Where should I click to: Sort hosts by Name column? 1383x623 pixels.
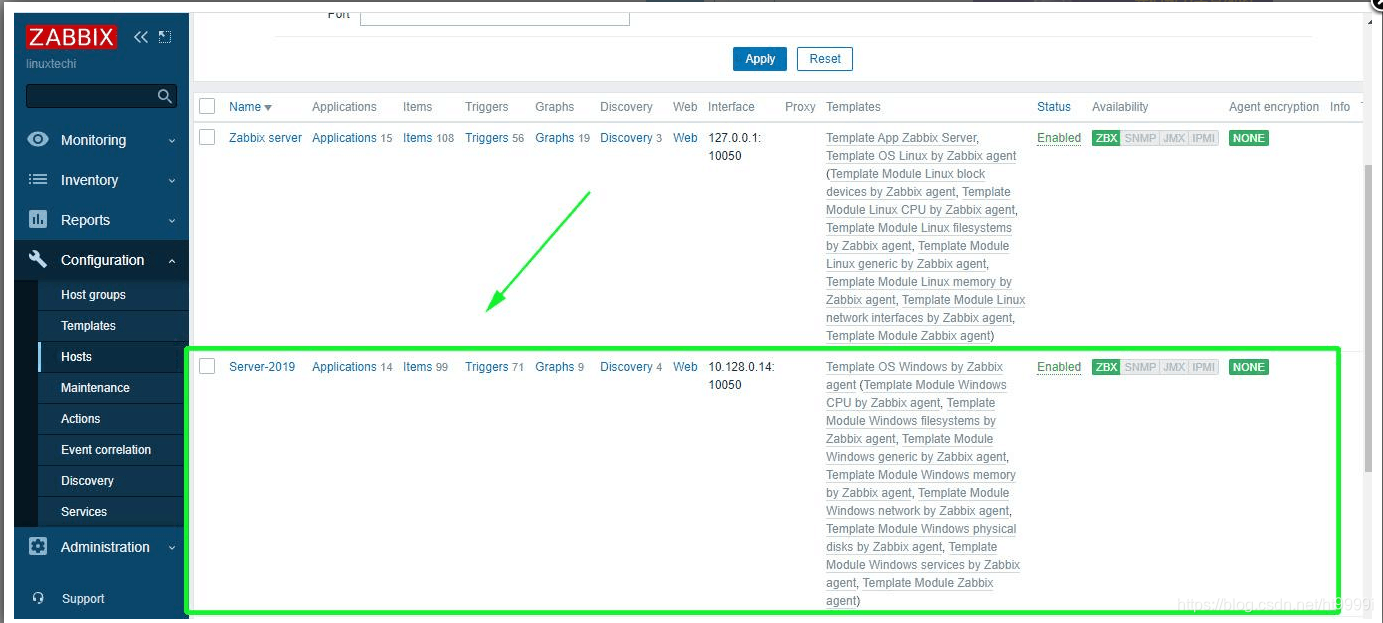pyautogui.click(x=250, y=107)
